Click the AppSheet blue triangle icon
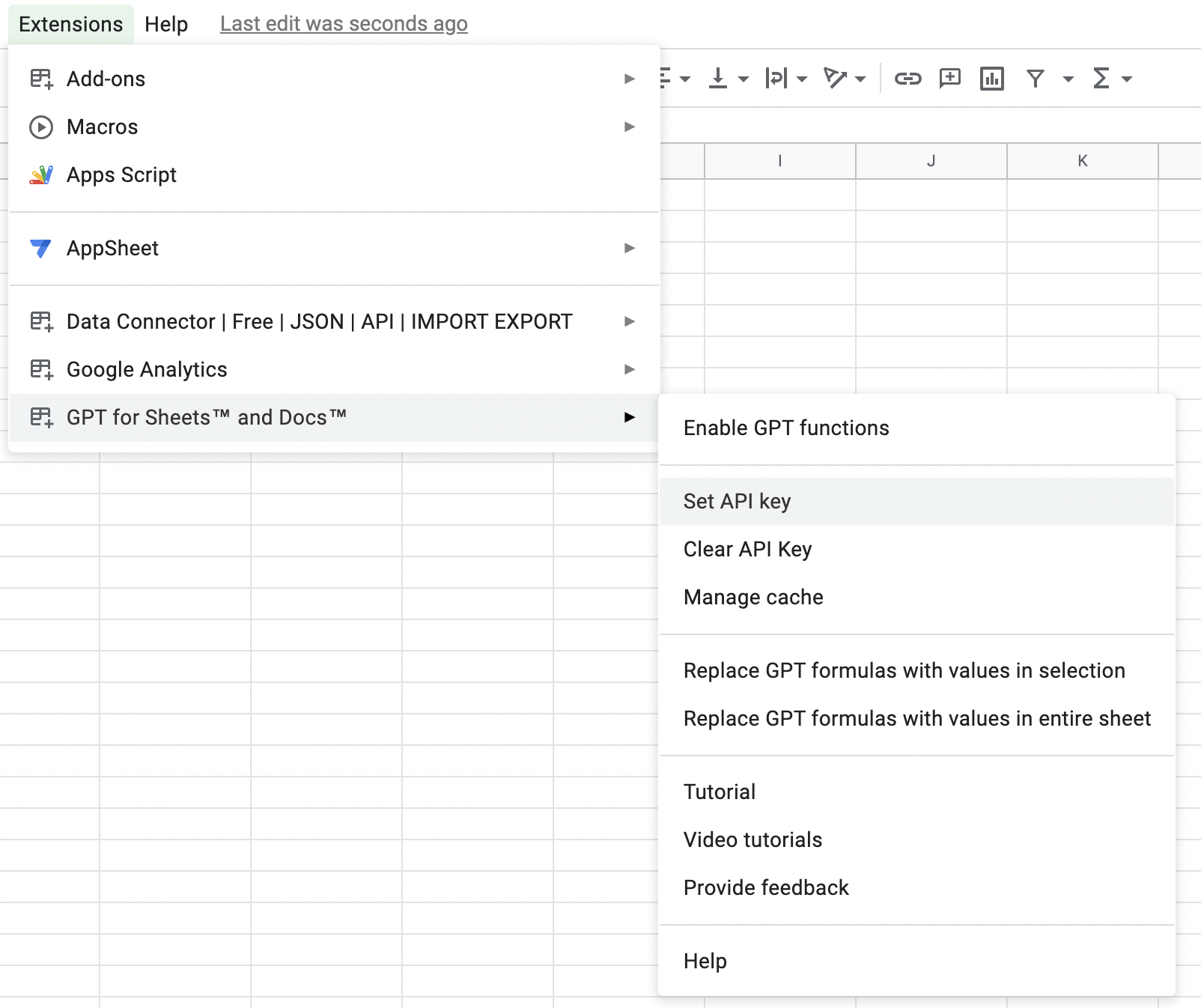Image resolution: width=1201 pixels, height=1008 pixels. [x=41, y=248]
